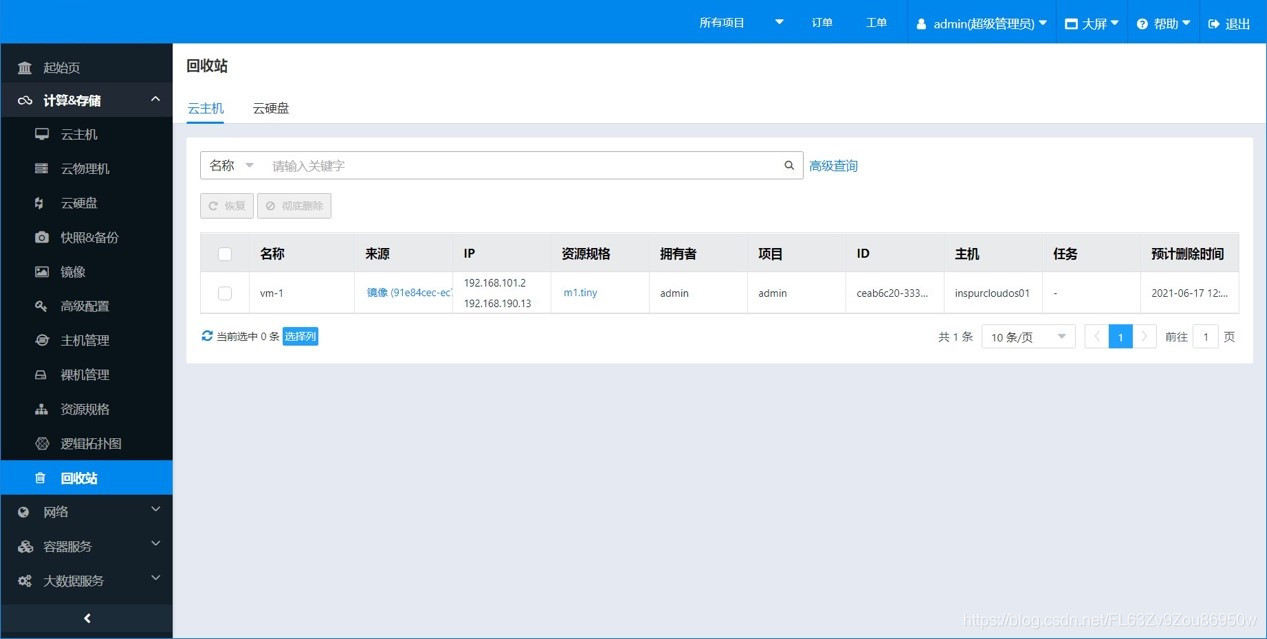Viewport: 1267px width, 639px height.
Task: Click the previous page arrow
Action: [x=1097, y=337]
